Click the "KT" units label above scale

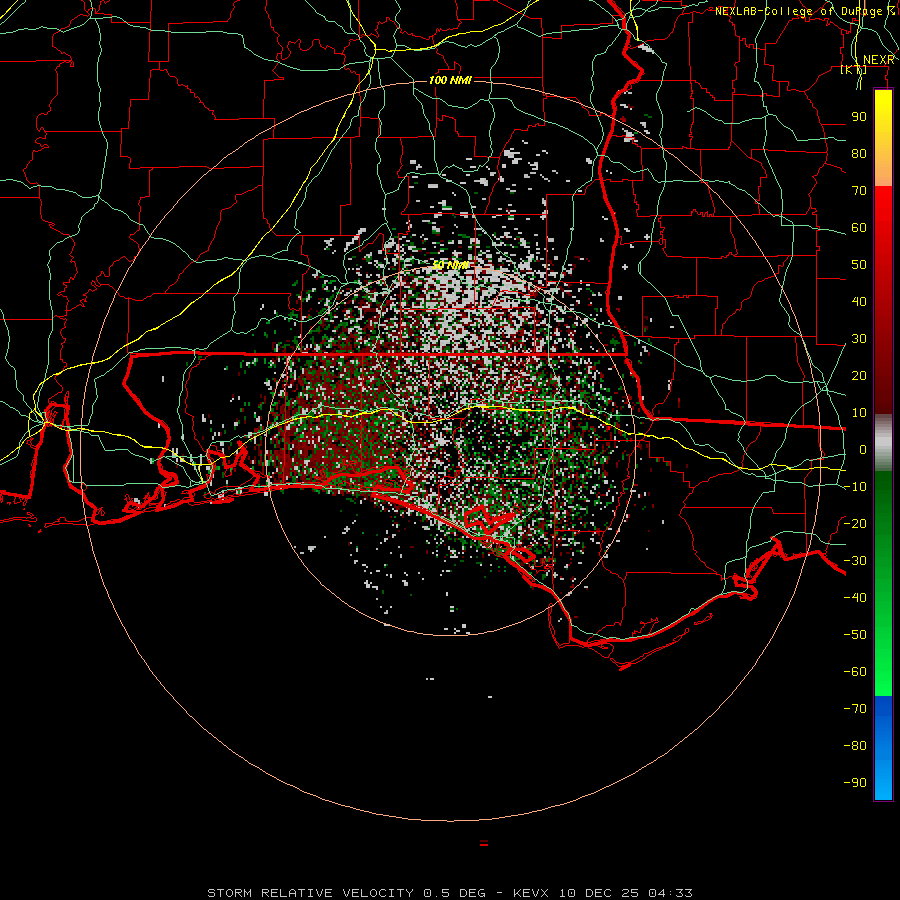pos(854,69)
